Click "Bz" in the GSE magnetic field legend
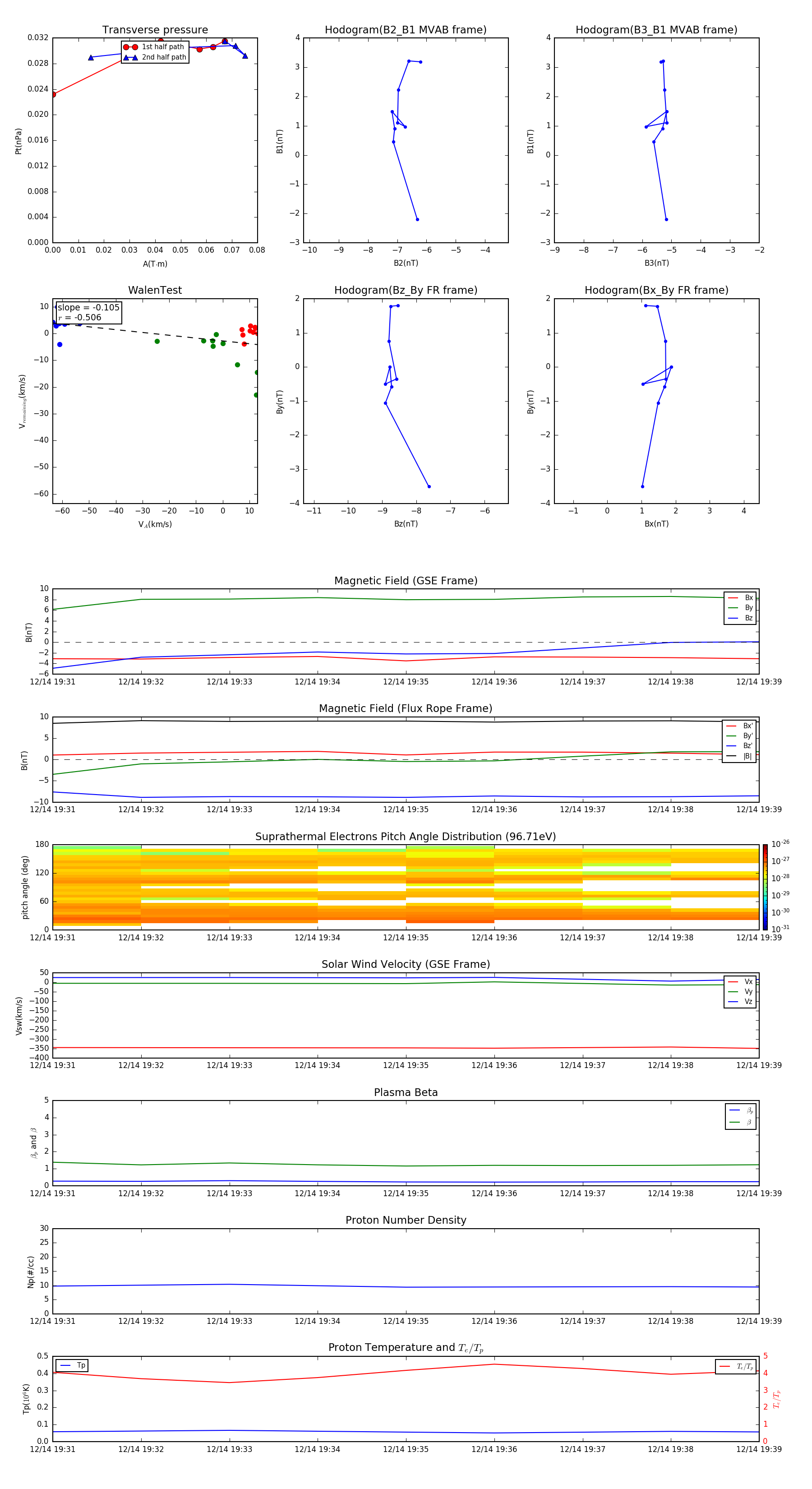The height and width of the screenshot is (1489, 812). click(x=748, y=619)
